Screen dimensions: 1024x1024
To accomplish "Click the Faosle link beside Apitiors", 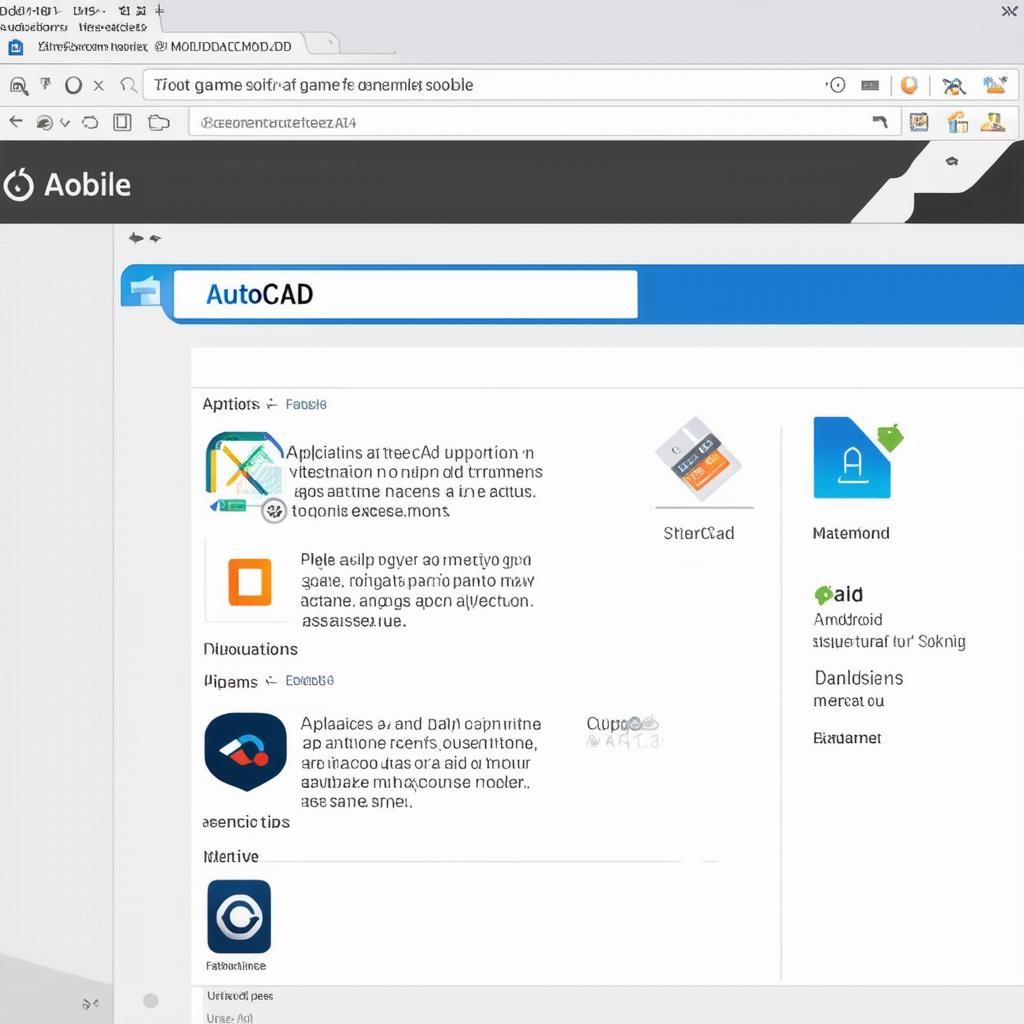I will [306, 404].
